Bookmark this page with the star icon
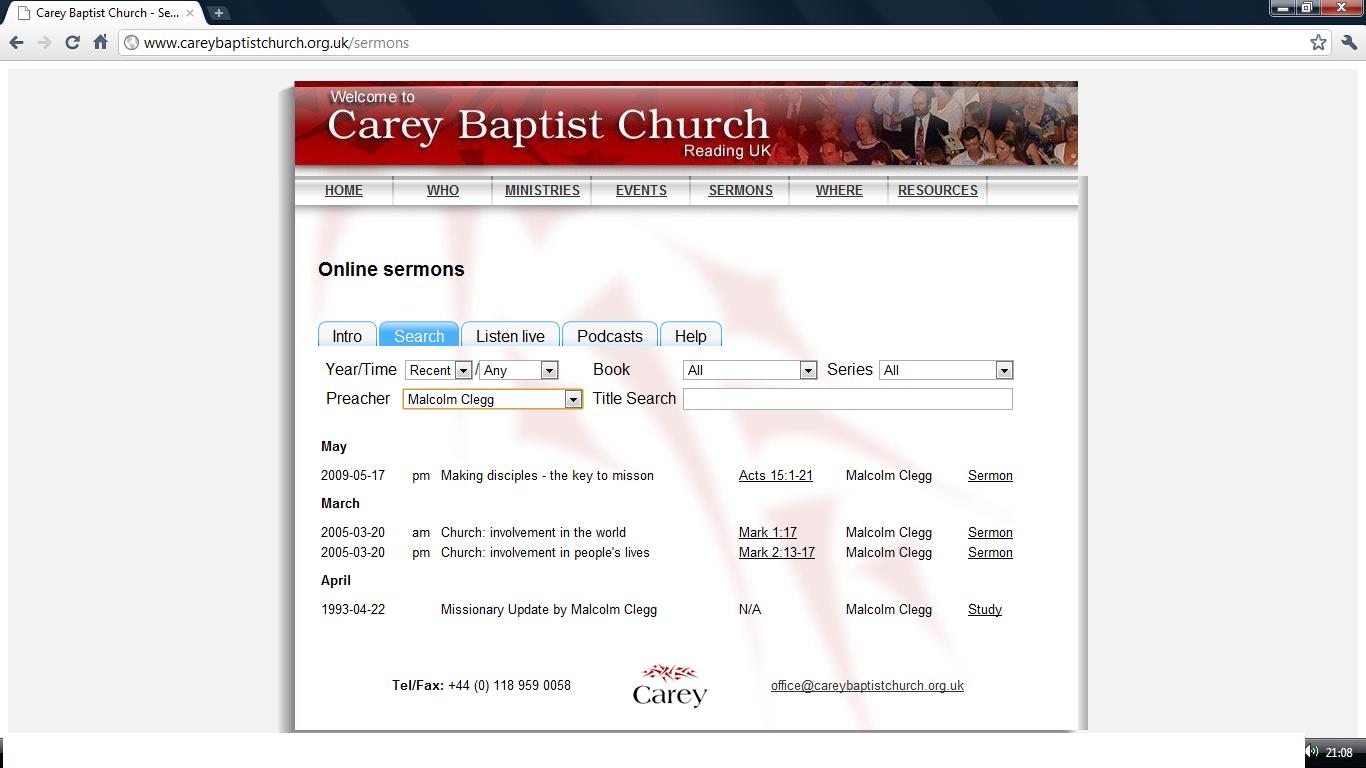 pos(1318,42)
